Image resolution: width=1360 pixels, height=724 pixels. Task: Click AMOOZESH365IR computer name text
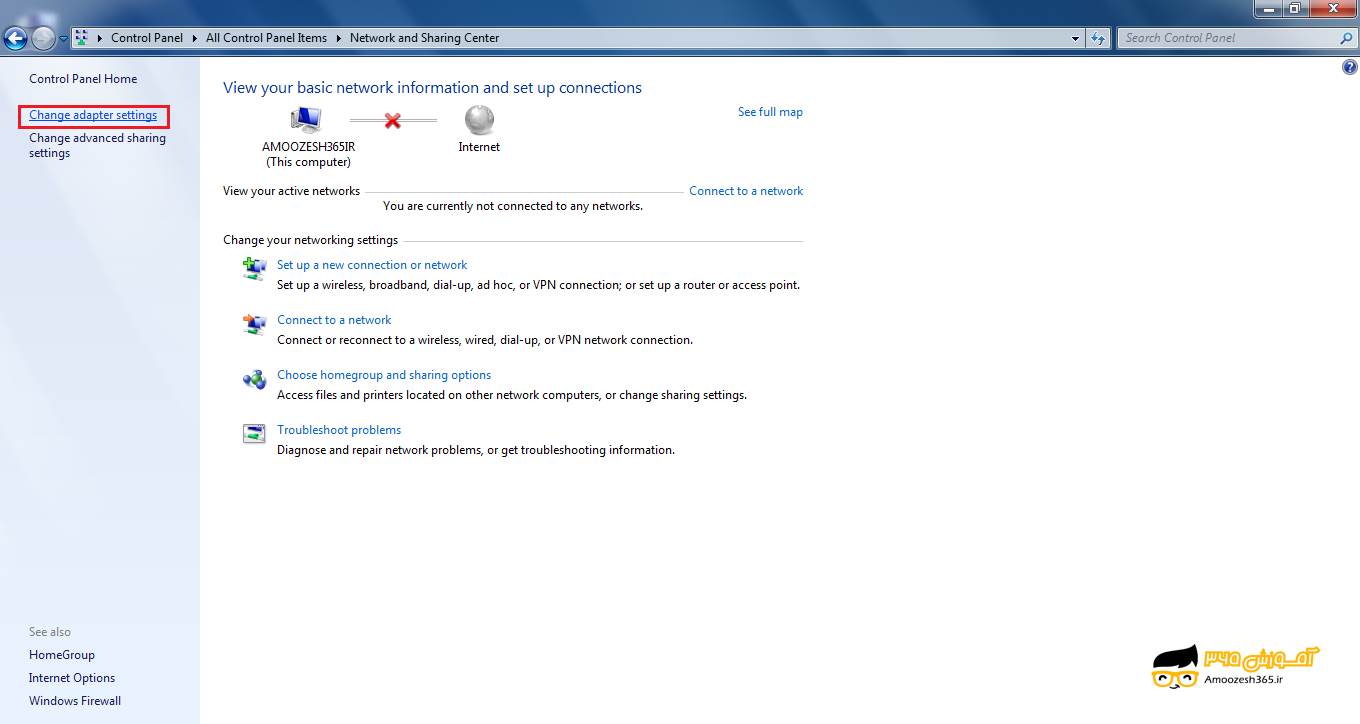click(x=308, y=147)
